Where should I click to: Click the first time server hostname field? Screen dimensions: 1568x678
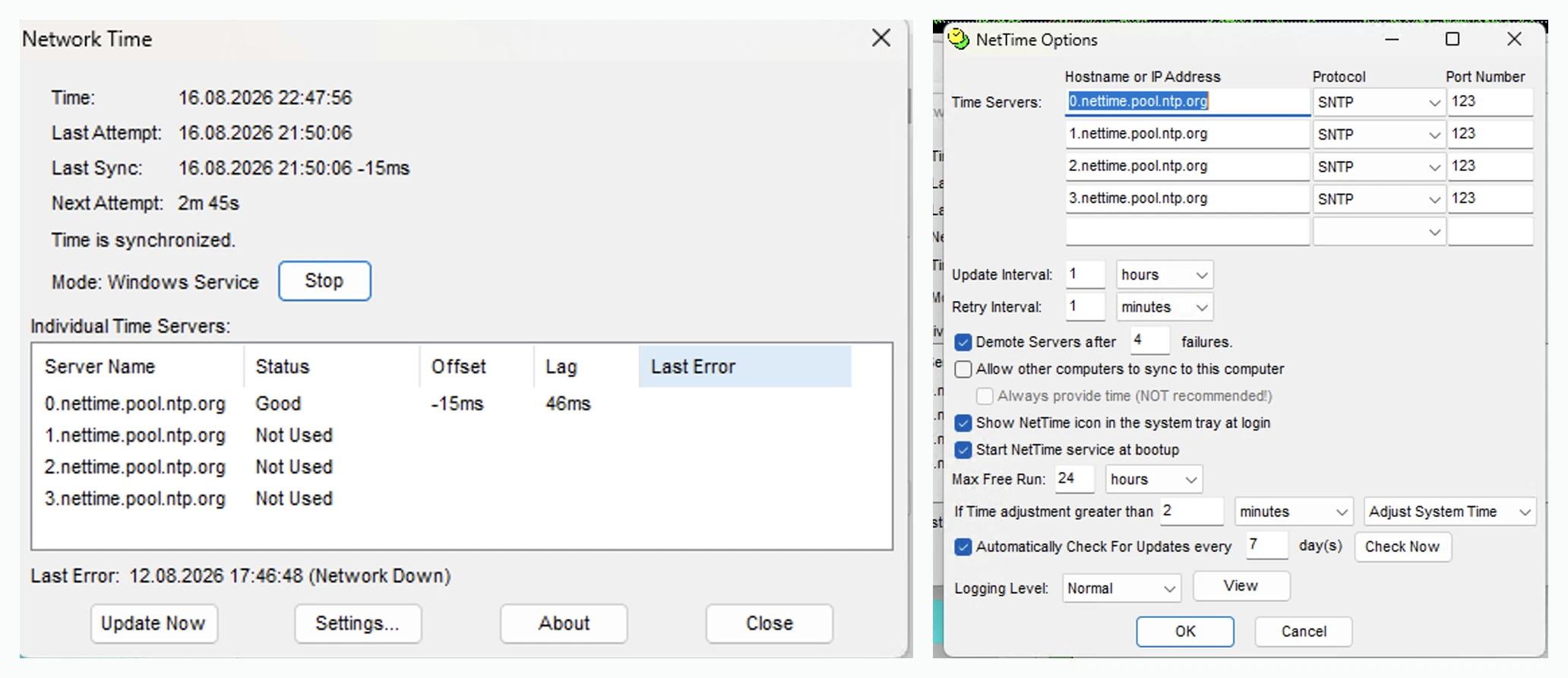pos(1187,102)
